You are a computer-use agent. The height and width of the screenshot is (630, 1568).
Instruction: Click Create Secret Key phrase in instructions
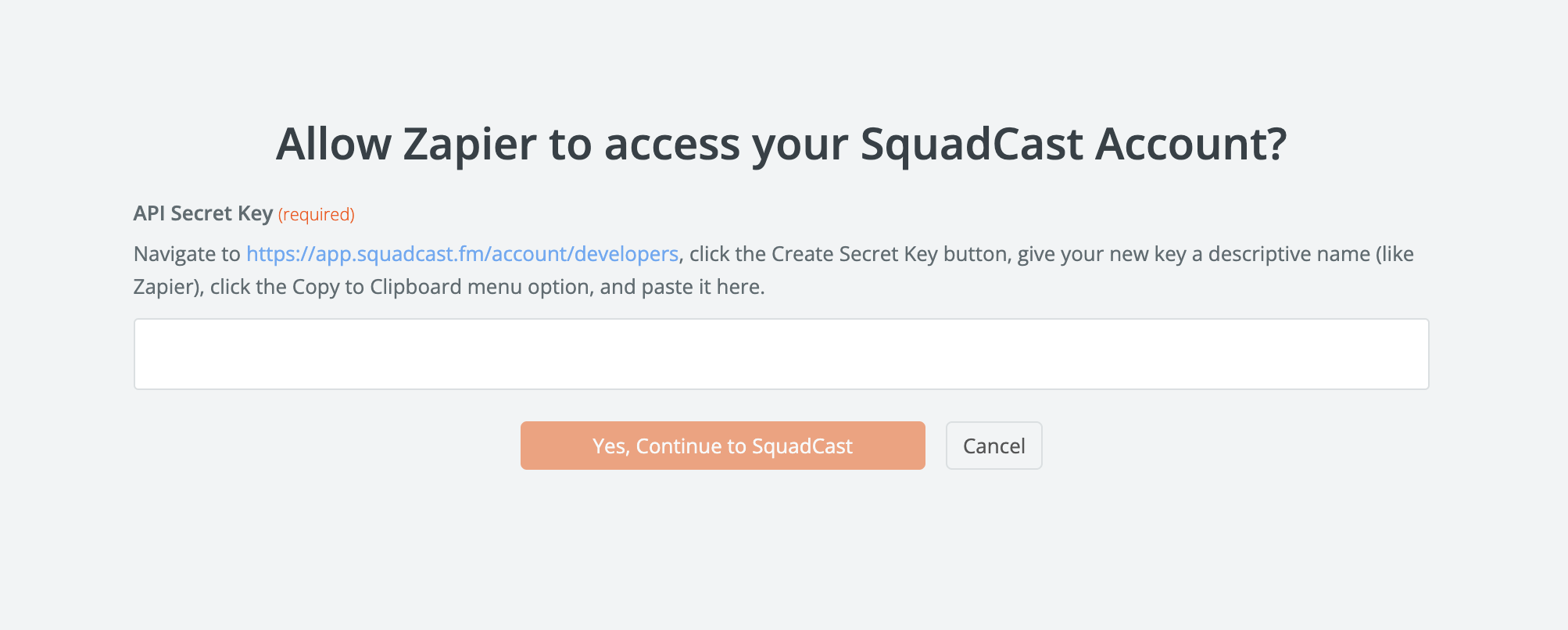pyautogui.click(x=855, y=254)
